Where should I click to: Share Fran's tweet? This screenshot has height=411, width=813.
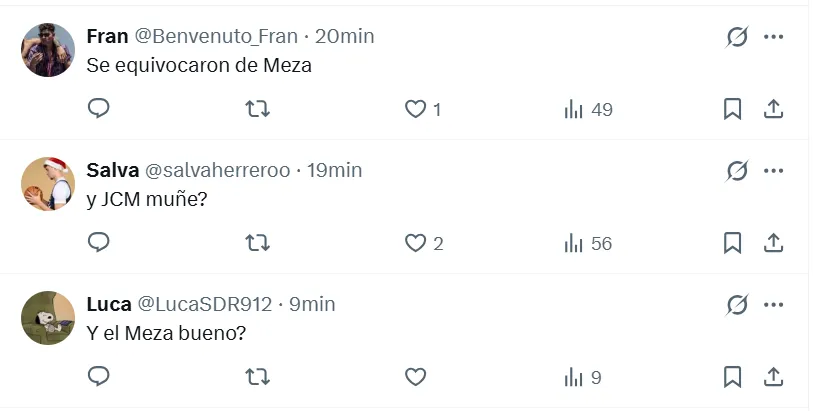(x=773, y=109)
